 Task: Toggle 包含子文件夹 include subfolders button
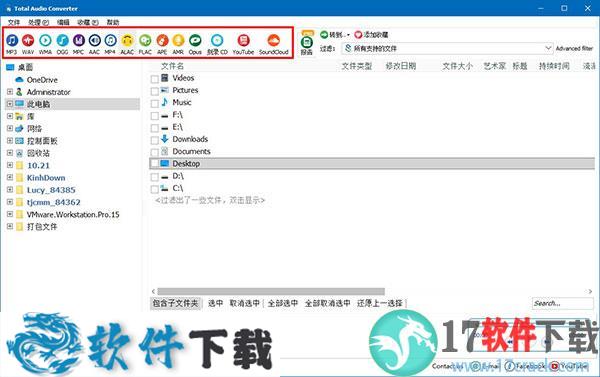(175, 304)
